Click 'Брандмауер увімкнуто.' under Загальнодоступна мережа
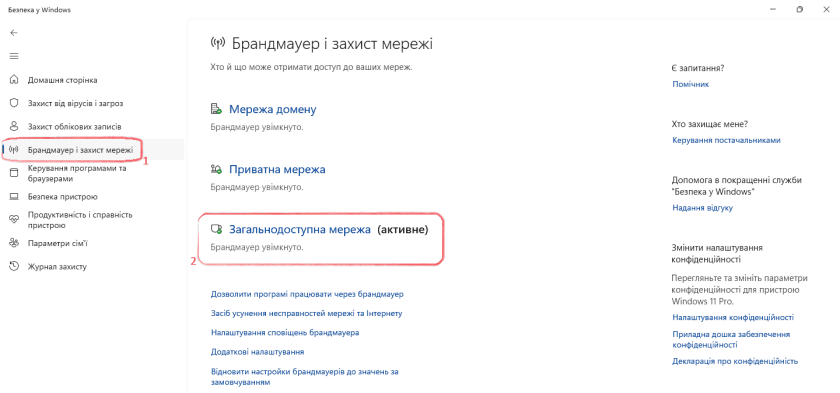 (x=256, y=247)
